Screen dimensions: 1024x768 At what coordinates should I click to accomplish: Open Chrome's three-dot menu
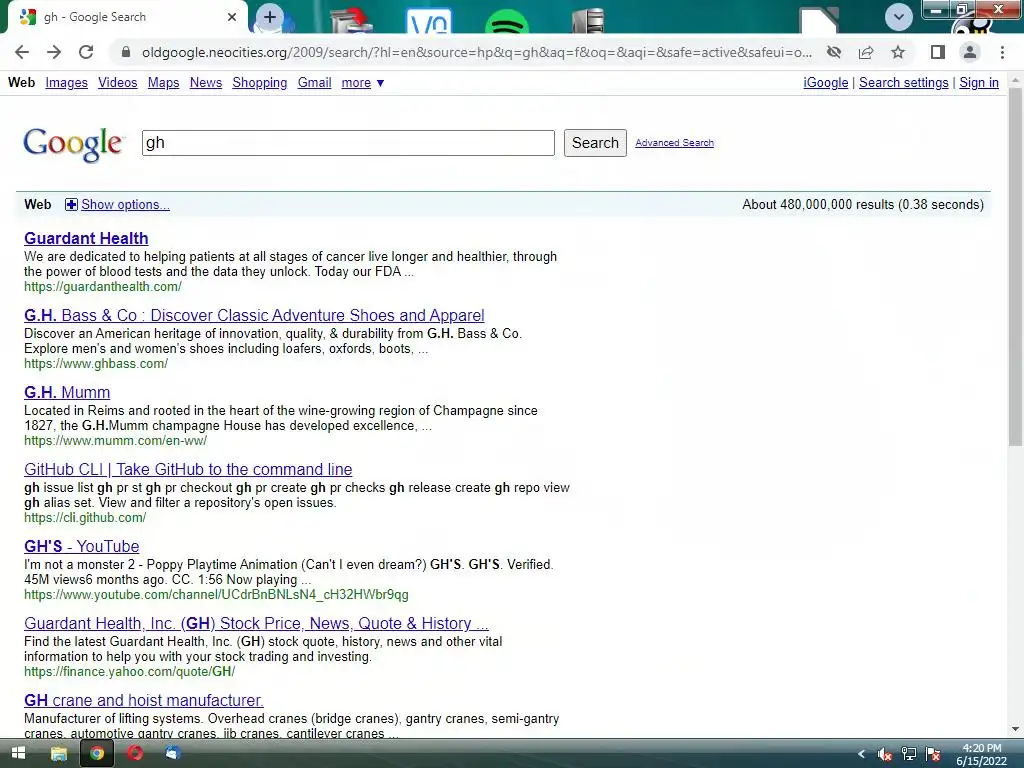(1002, 52)
